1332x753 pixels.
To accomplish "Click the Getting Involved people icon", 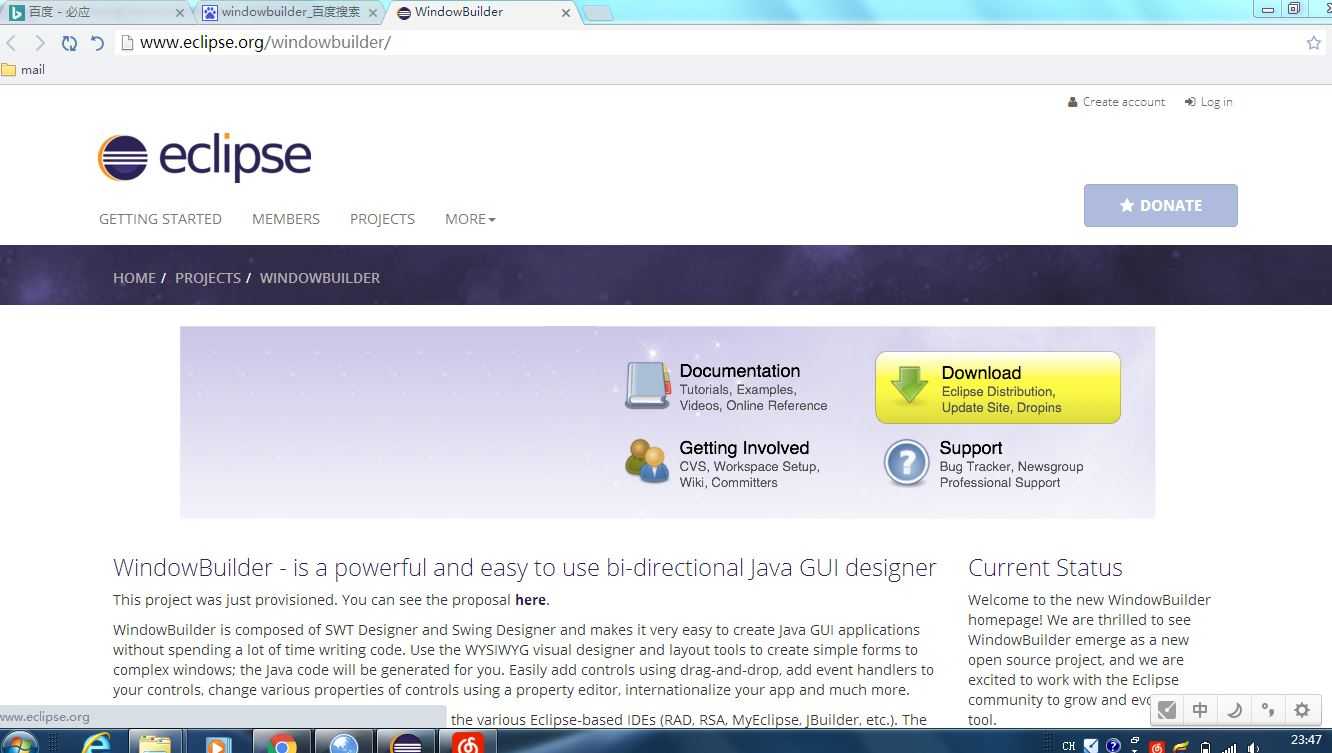I will 647,461.
